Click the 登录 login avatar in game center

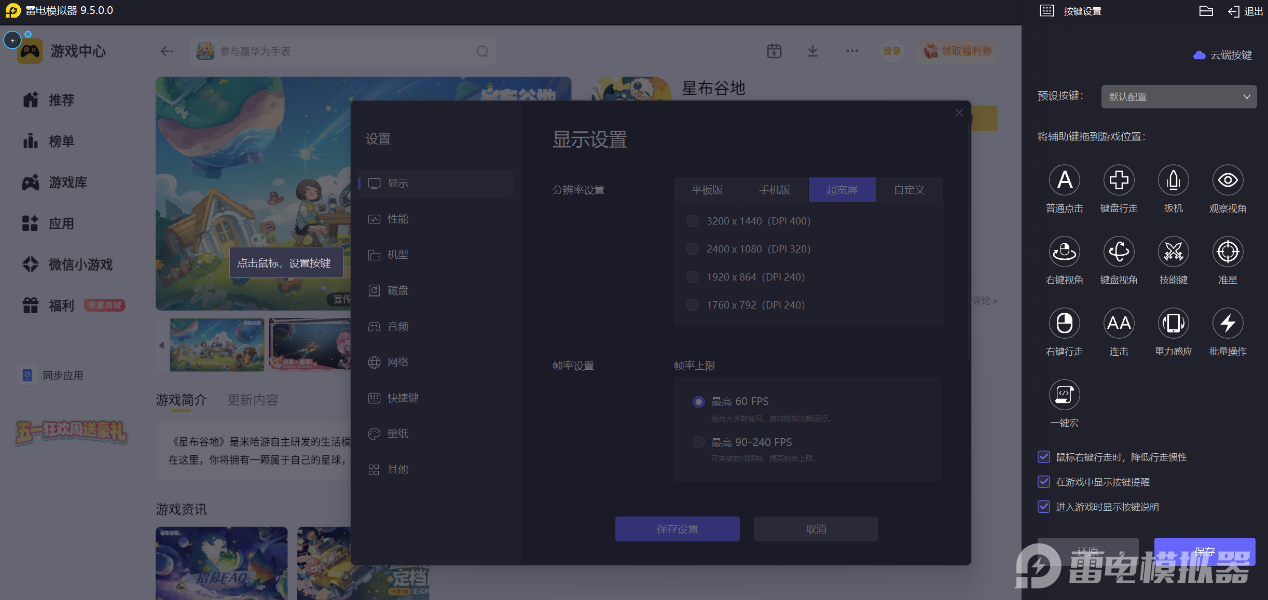click(x=891, y=51)
